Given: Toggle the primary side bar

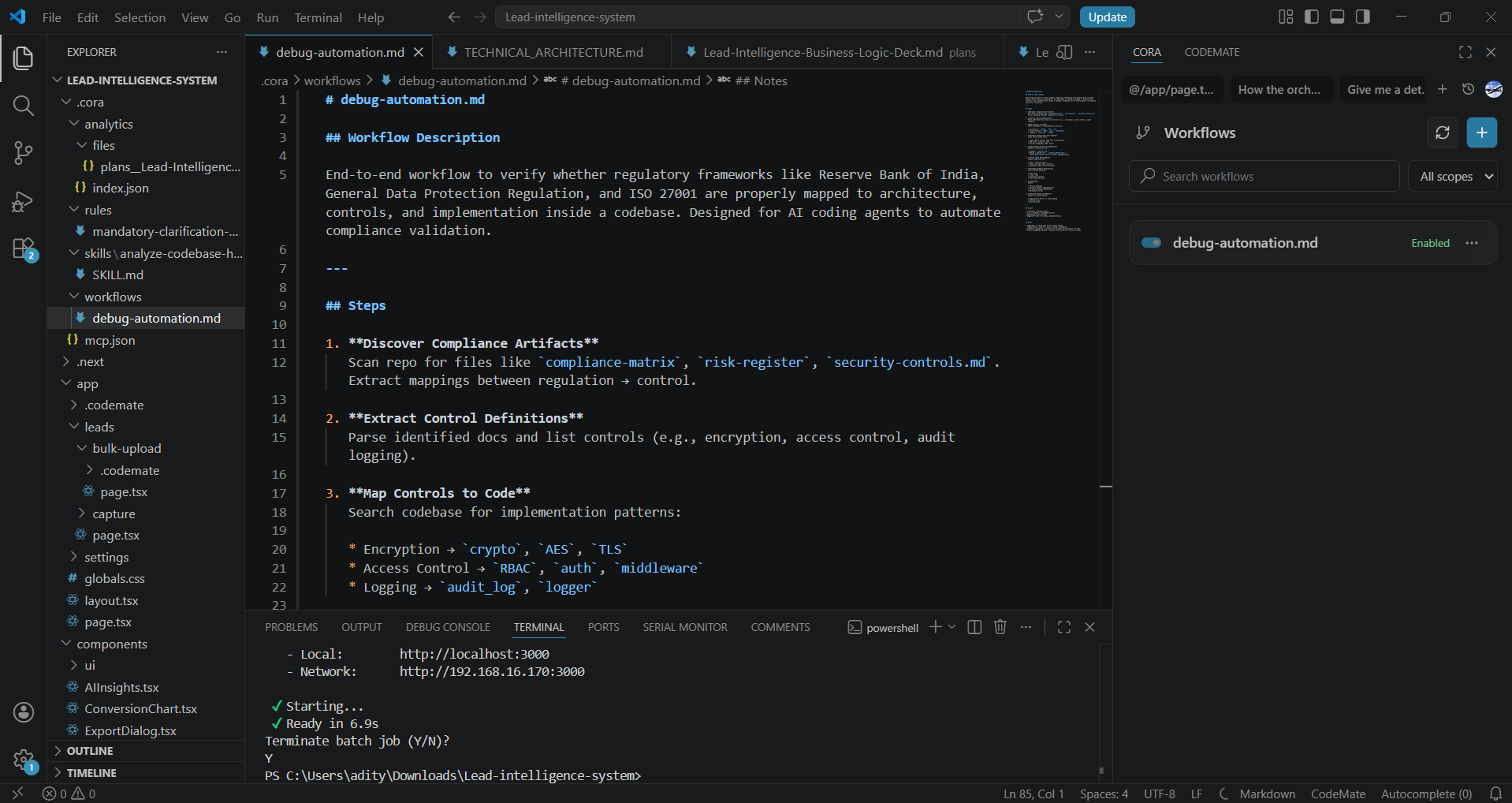Looking at the screenshot, I should coord(1312,17).
